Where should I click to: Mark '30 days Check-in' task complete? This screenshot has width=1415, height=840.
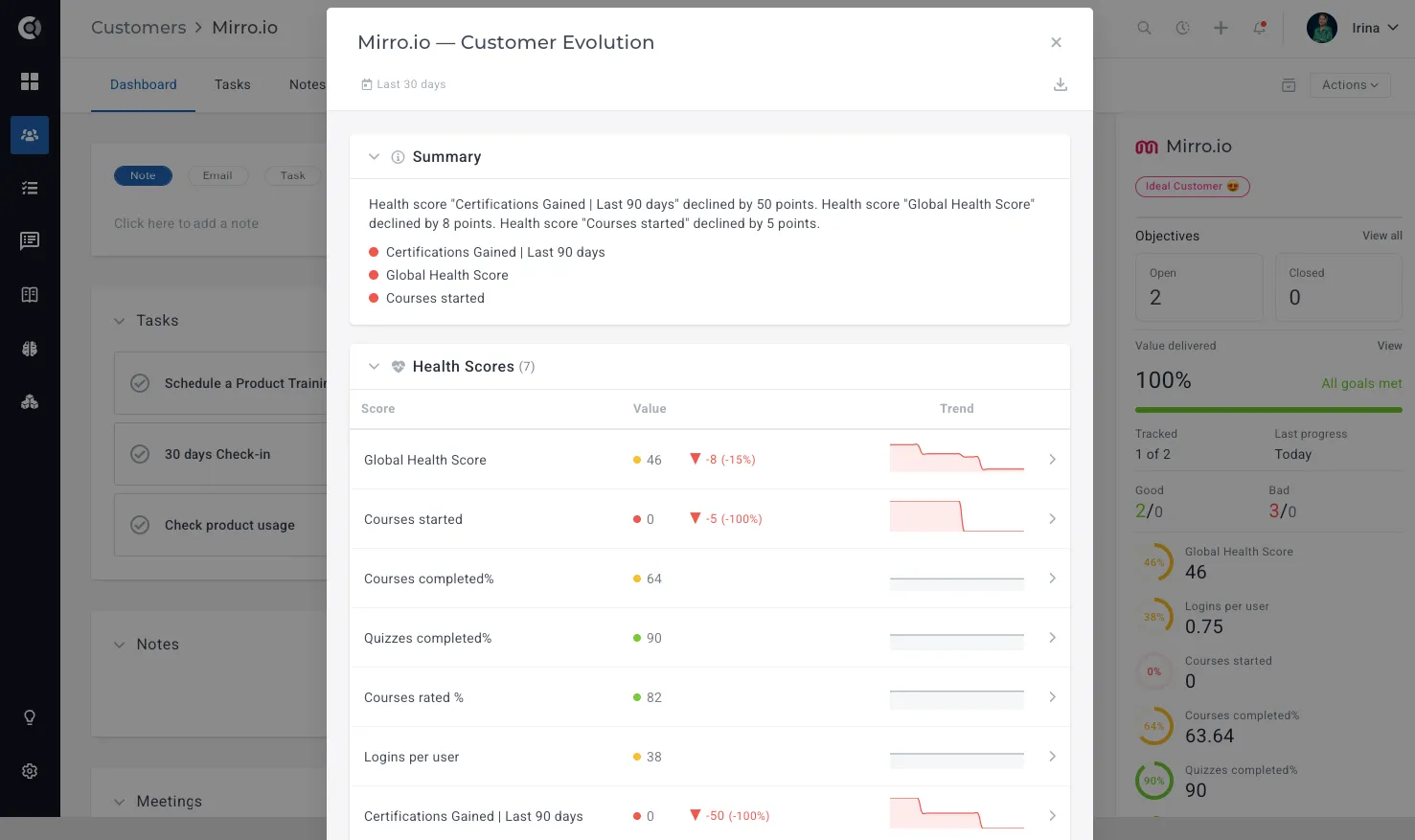[140, 454]
